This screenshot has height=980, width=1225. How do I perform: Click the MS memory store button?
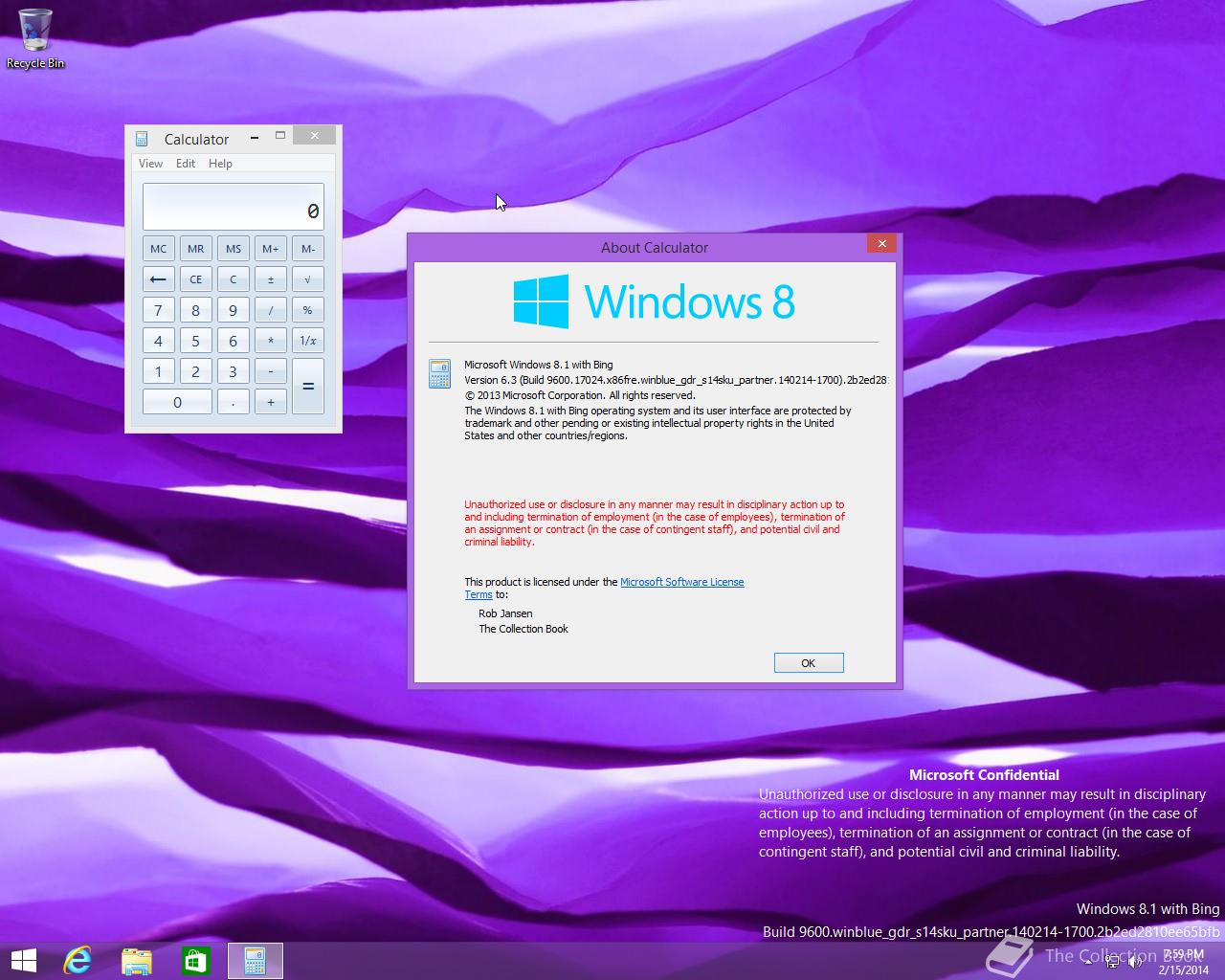234,249
